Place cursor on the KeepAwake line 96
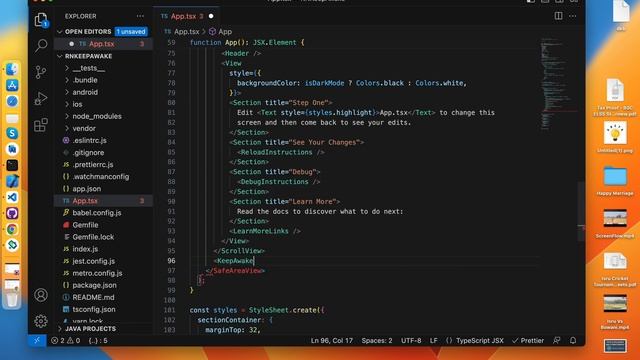 click(x=235, y=261)
